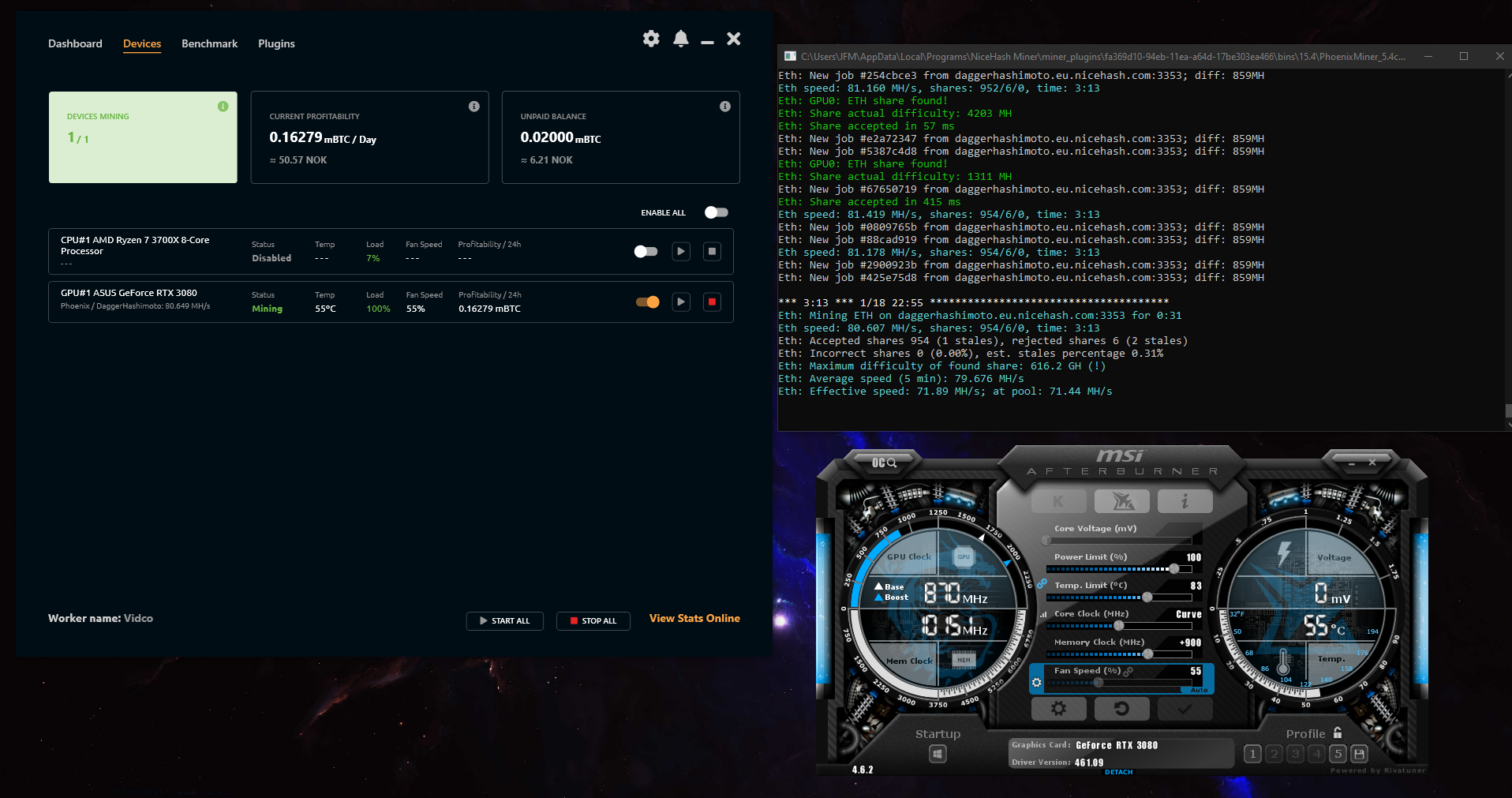Viewport: 1512px width, 798px height.
Task: Reset Afterburner settings to defaults
Action: point(1121,709)
